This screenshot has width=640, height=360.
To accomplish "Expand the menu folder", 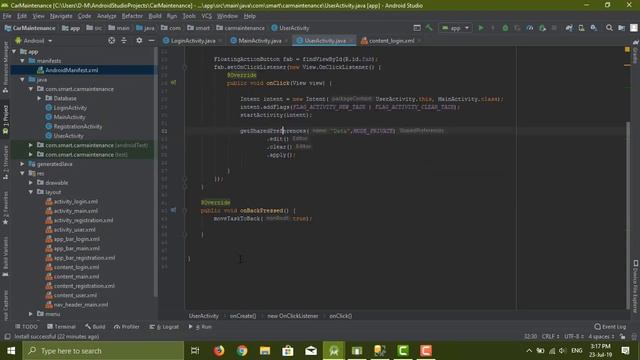I will pyautogui.click(x=31, y=314).
